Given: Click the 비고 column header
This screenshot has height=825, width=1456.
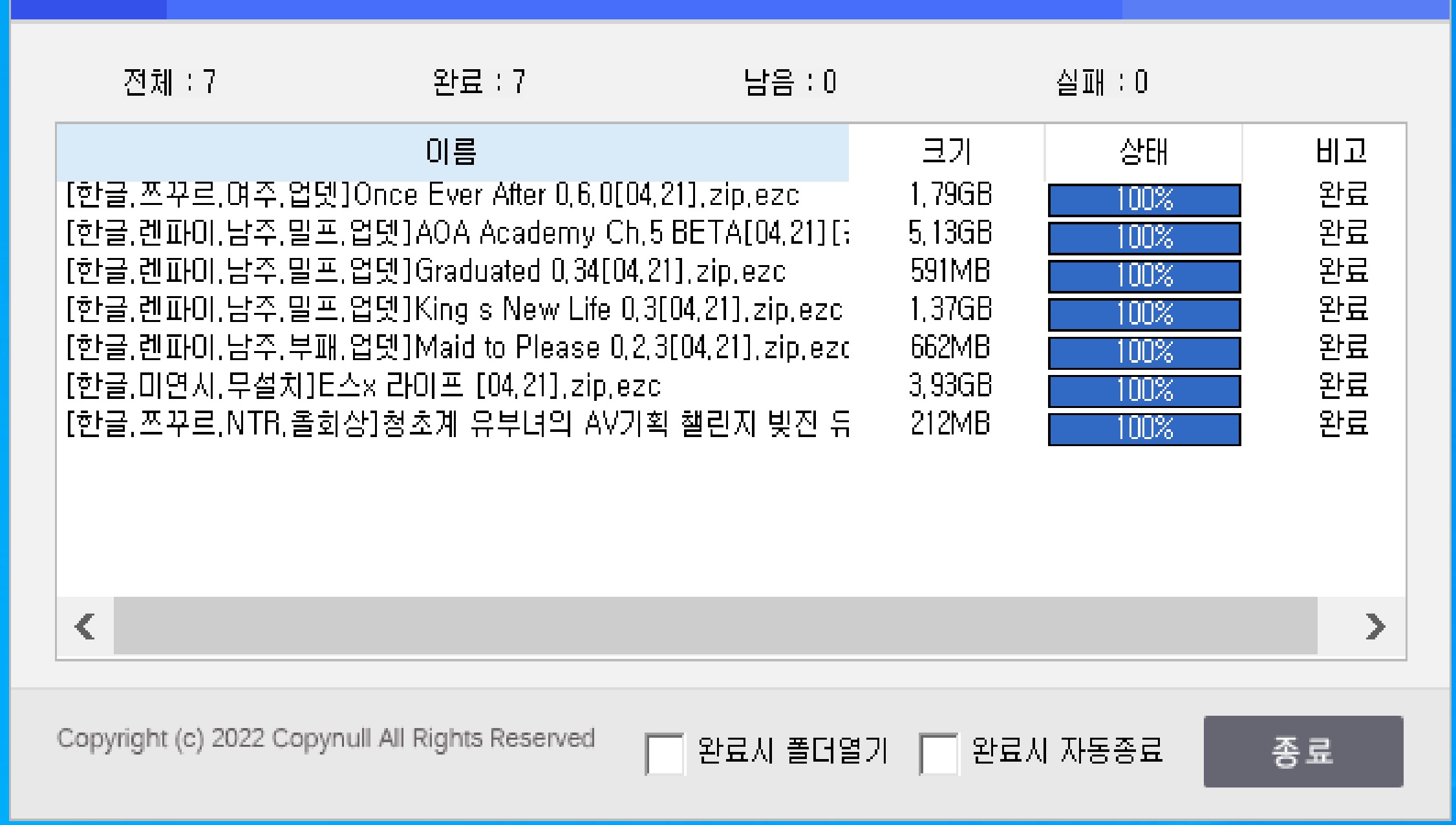Looking at the screenshot, I should (x=1341, y=152).
